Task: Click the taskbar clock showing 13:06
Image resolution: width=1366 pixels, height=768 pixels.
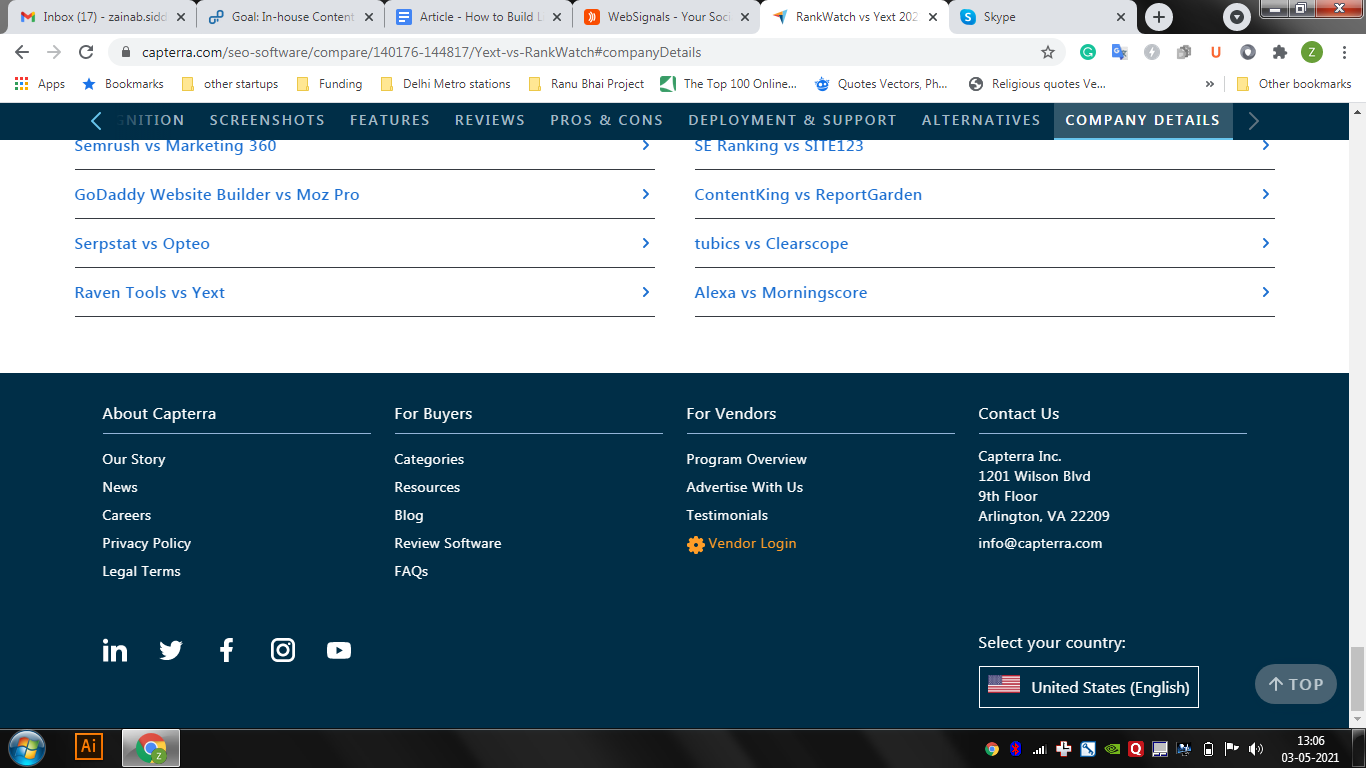Action: tap(1310, 741)
